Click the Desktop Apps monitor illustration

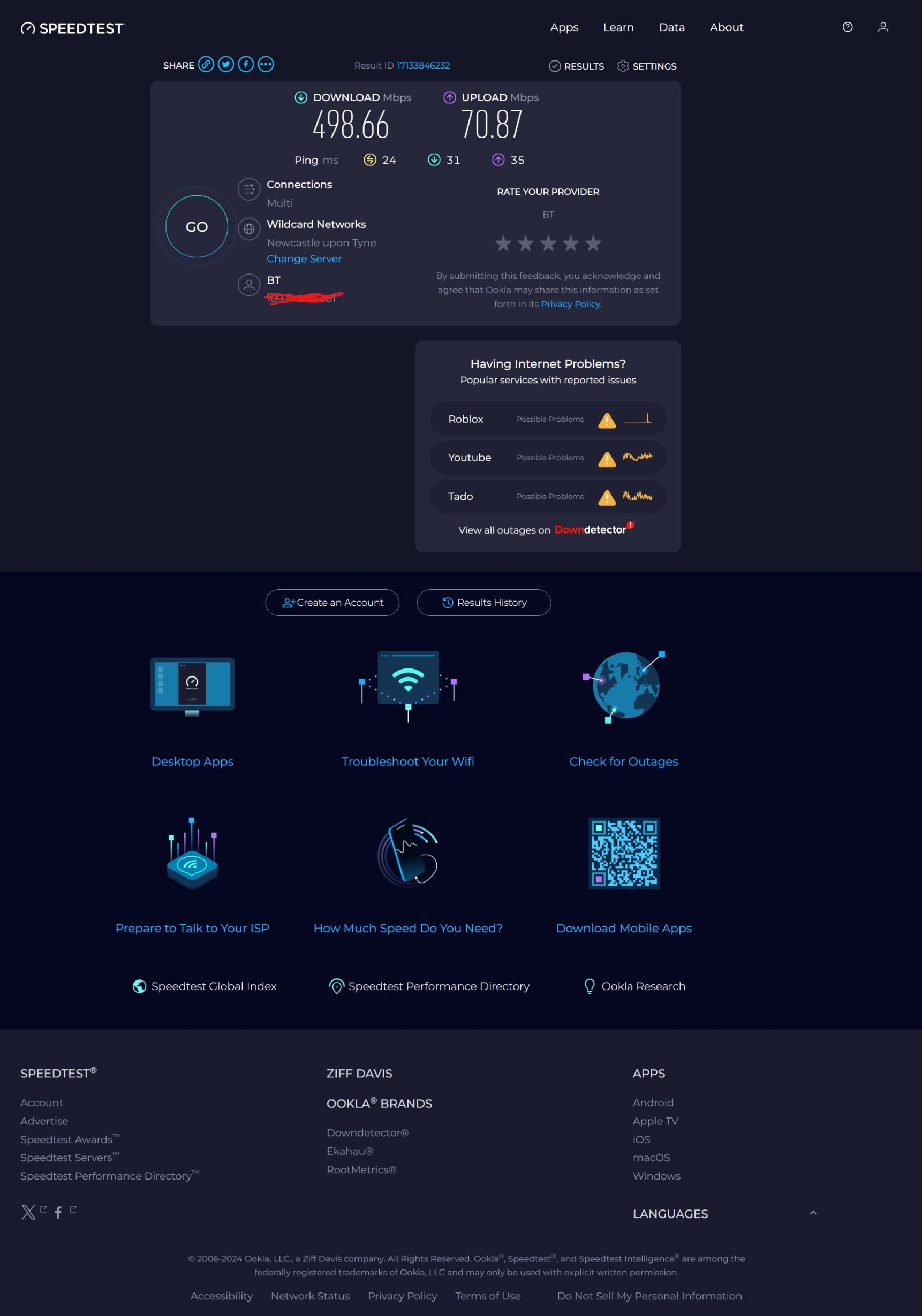click(x=192, y=686)
